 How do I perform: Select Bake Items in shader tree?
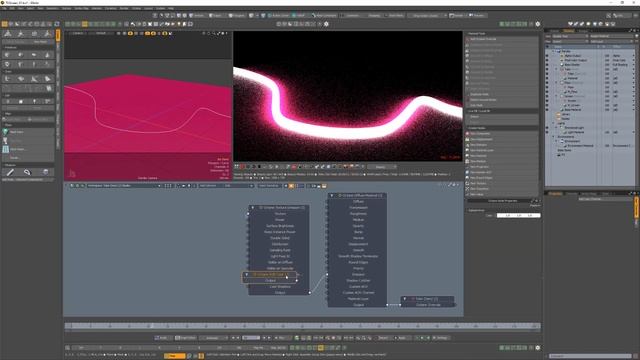[x=564, y=150]
